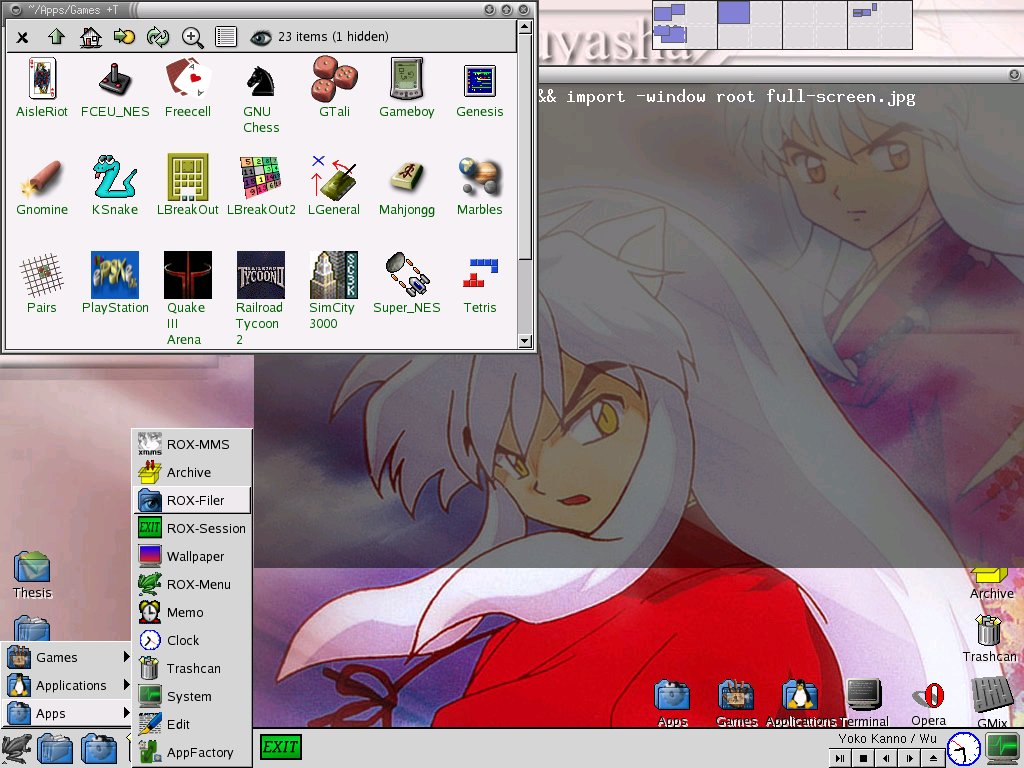Open the bookmarks toolbar icon in filer
1024x768 pixels.
(124, 37)
